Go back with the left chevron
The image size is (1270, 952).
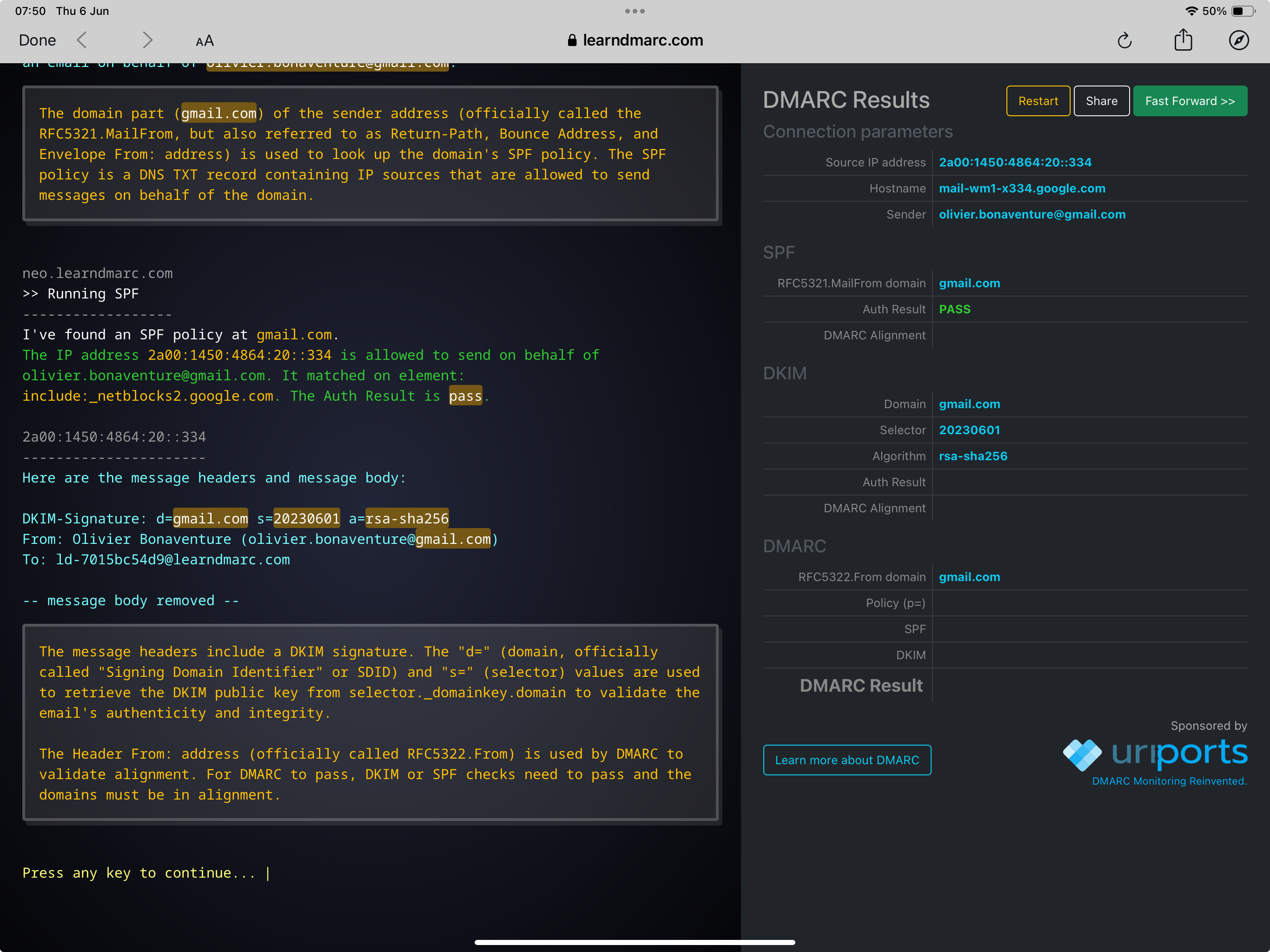[x=82, y=40]
